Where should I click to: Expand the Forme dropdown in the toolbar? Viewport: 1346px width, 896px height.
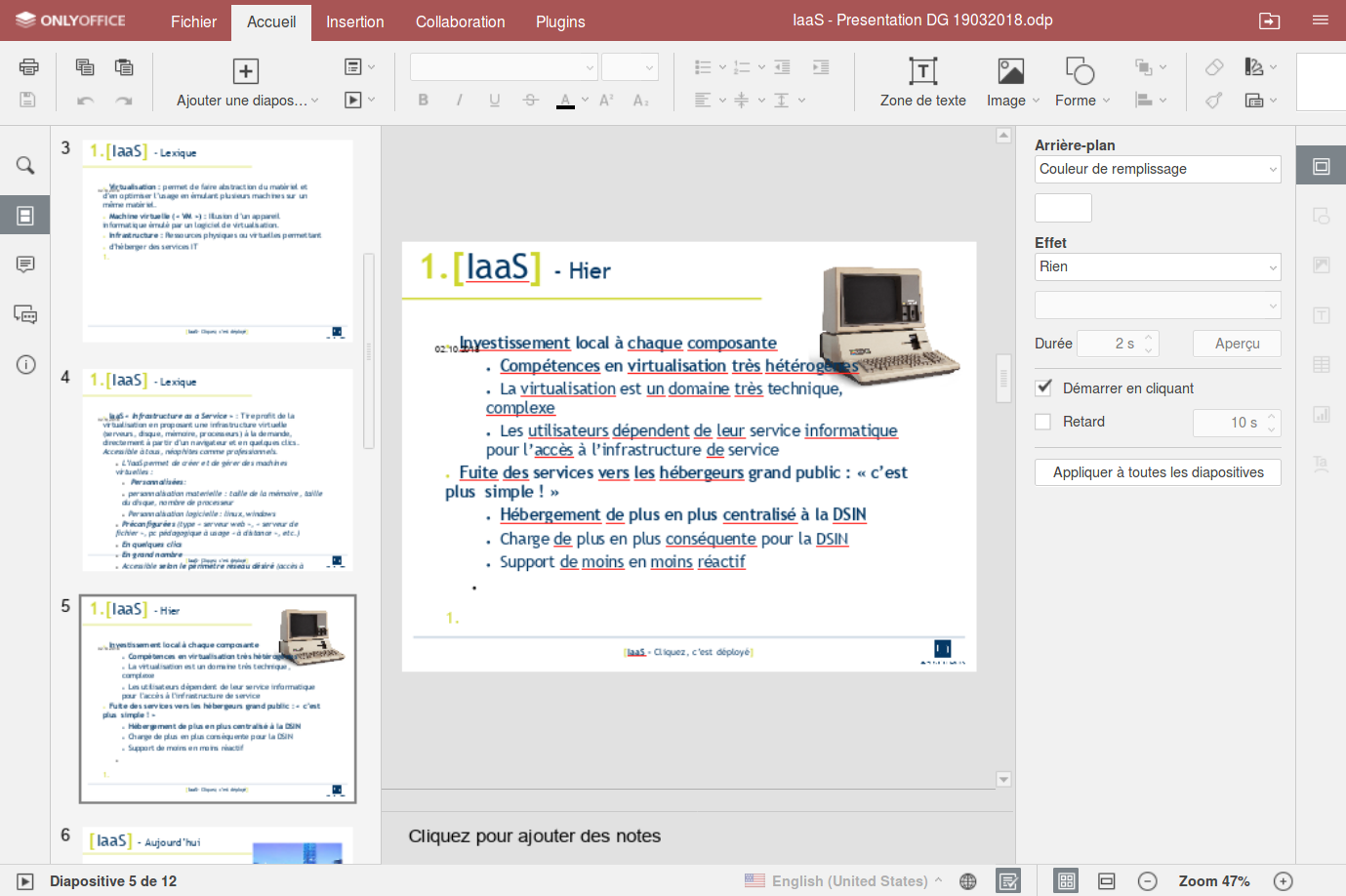1108,100
